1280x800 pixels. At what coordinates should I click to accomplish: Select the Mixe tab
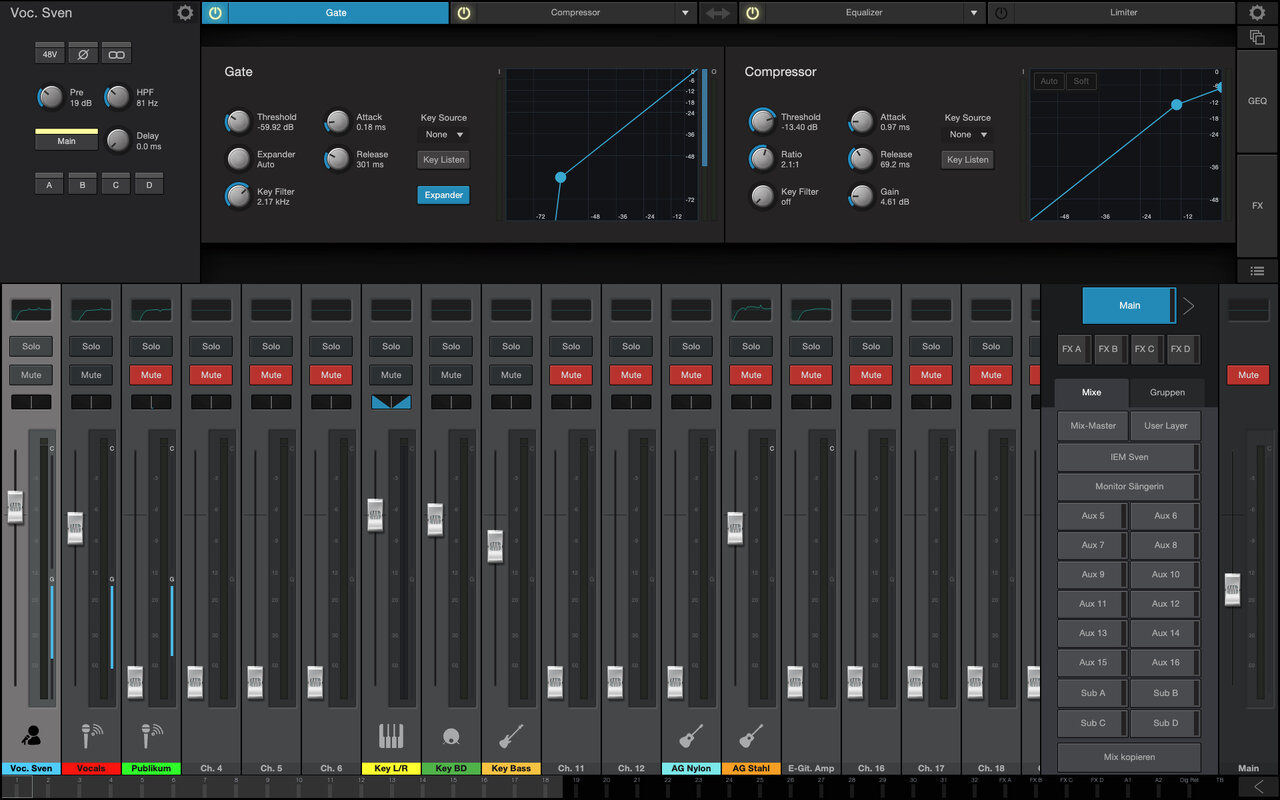pyautogui.click(x=1092, y=393)
